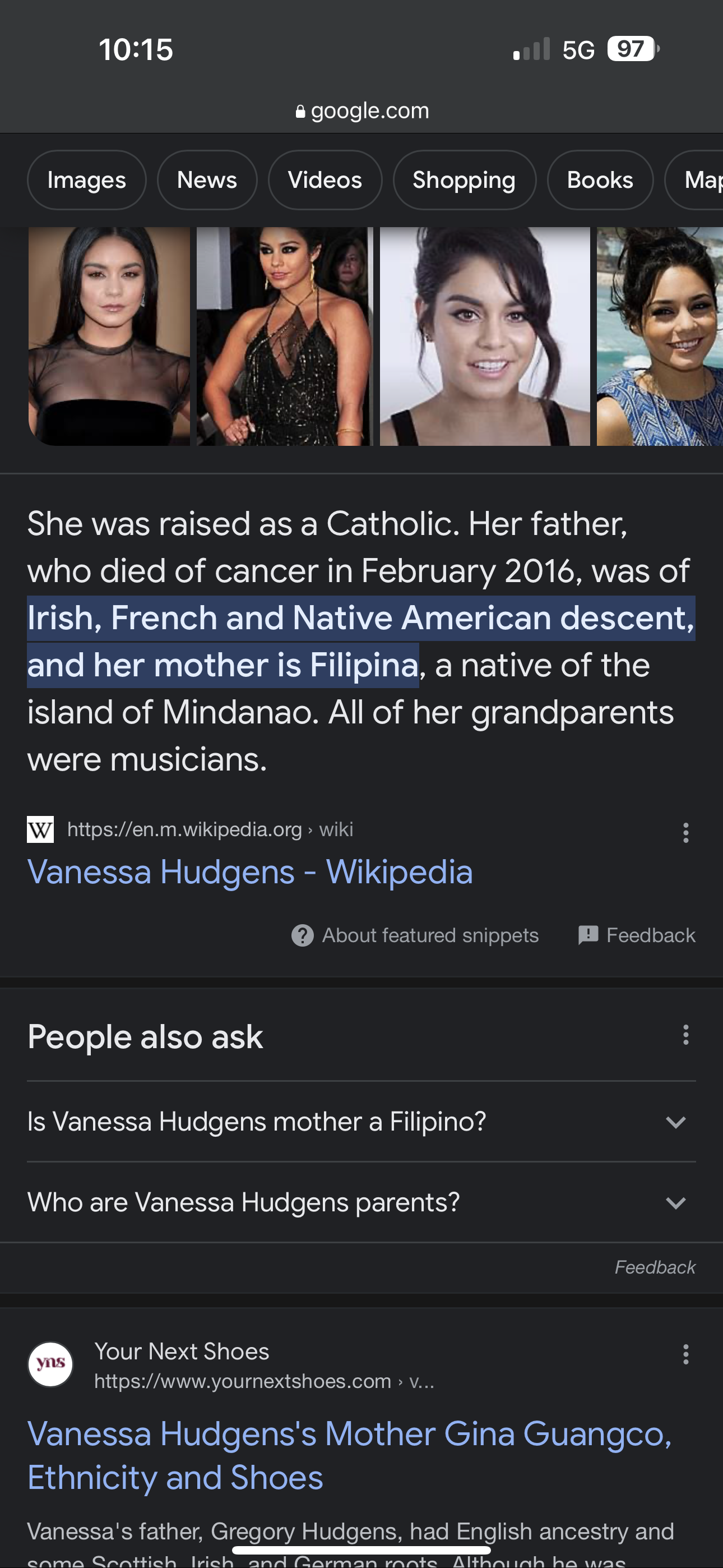
Task: Tap the lock icon beside google.com
Action: coord(300,112)
